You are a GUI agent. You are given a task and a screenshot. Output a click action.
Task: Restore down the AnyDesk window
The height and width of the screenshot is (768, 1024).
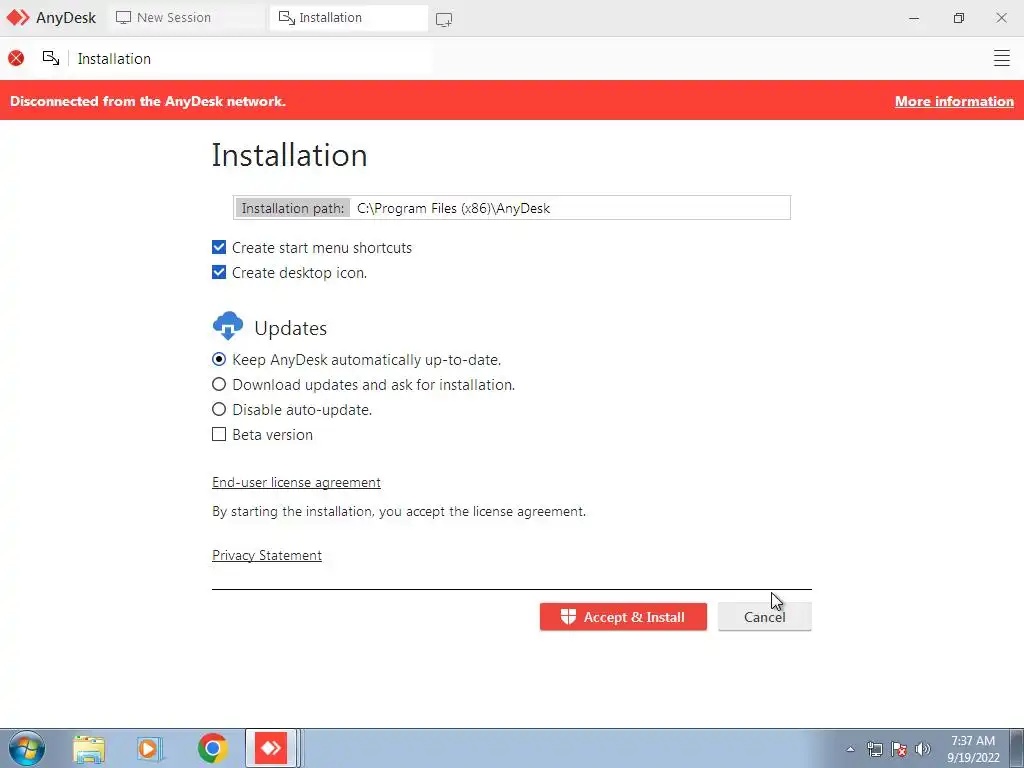pos(959,18)
